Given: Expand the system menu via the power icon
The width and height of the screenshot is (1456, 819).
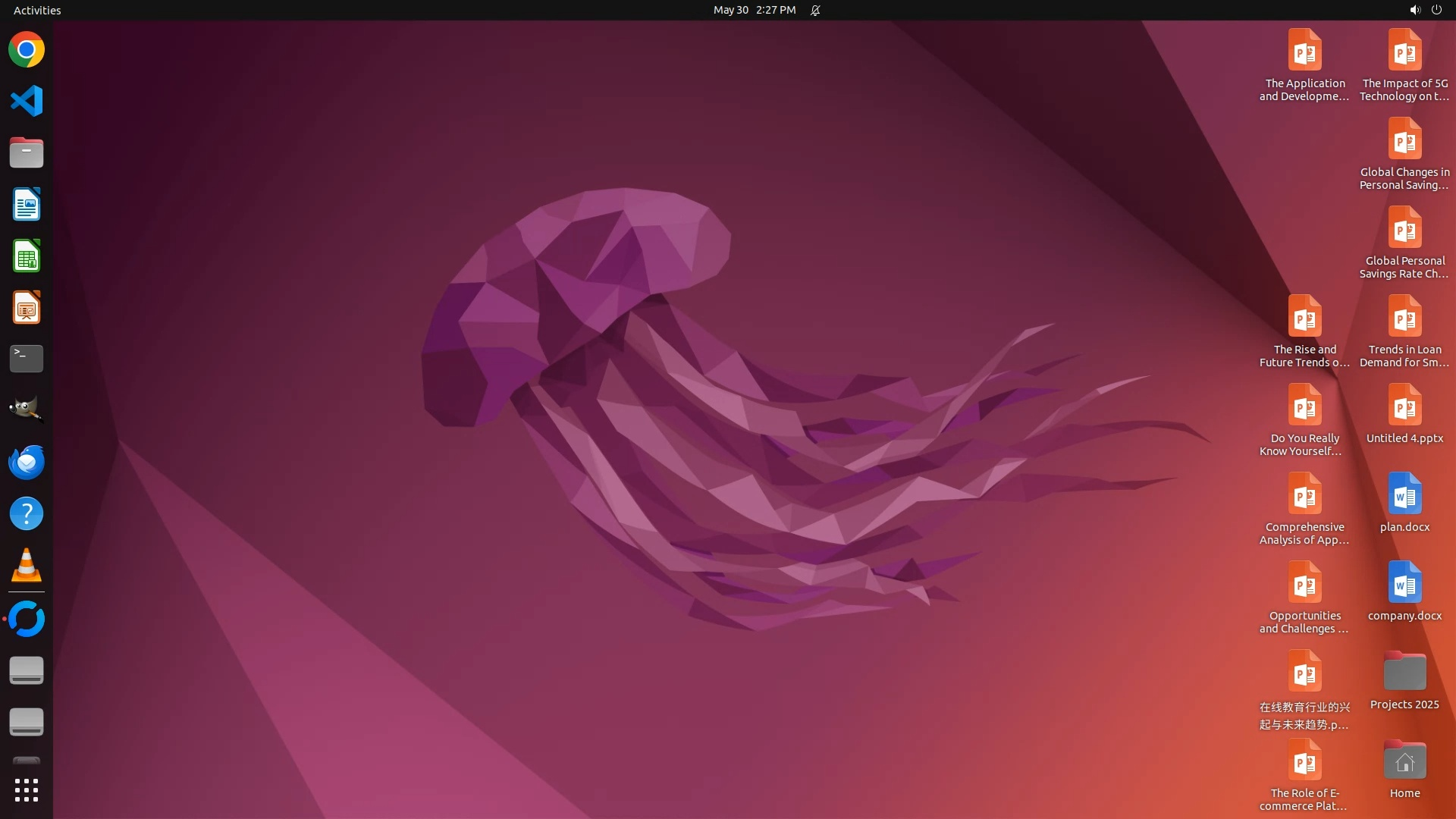Looking at the screenshot, I should (1436, 10).
